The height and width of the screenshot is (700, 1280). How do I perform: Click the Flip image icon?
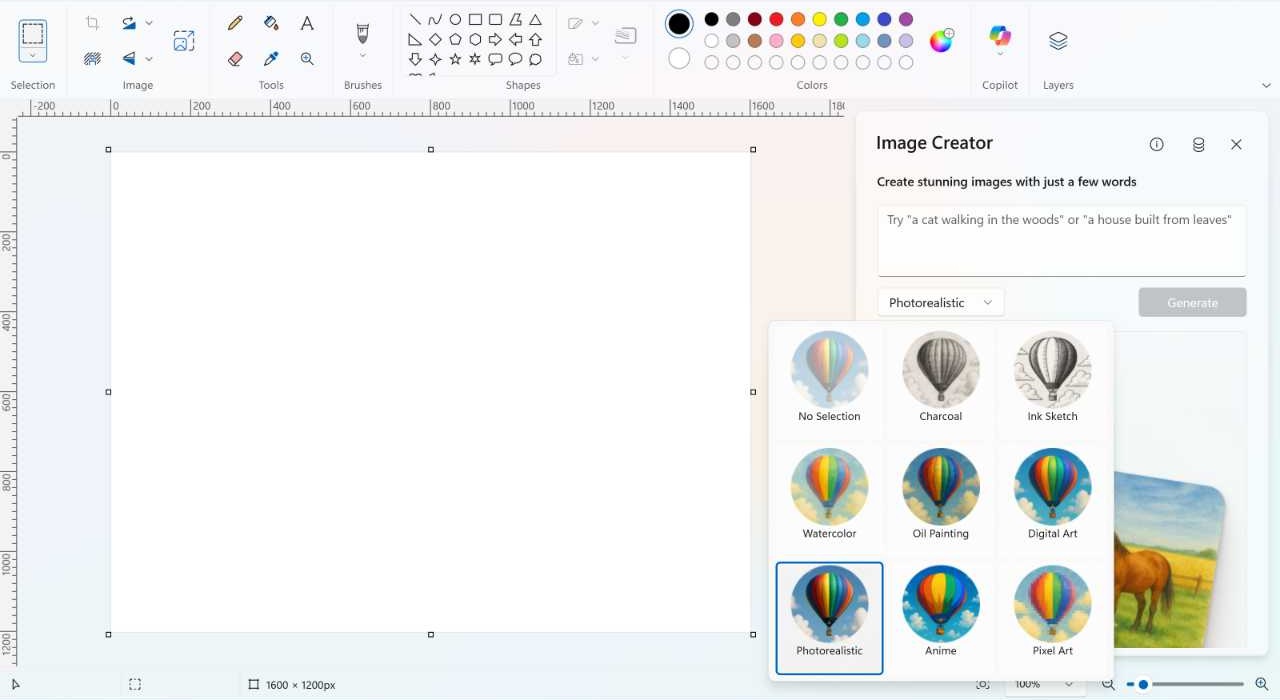click(128, 59)
